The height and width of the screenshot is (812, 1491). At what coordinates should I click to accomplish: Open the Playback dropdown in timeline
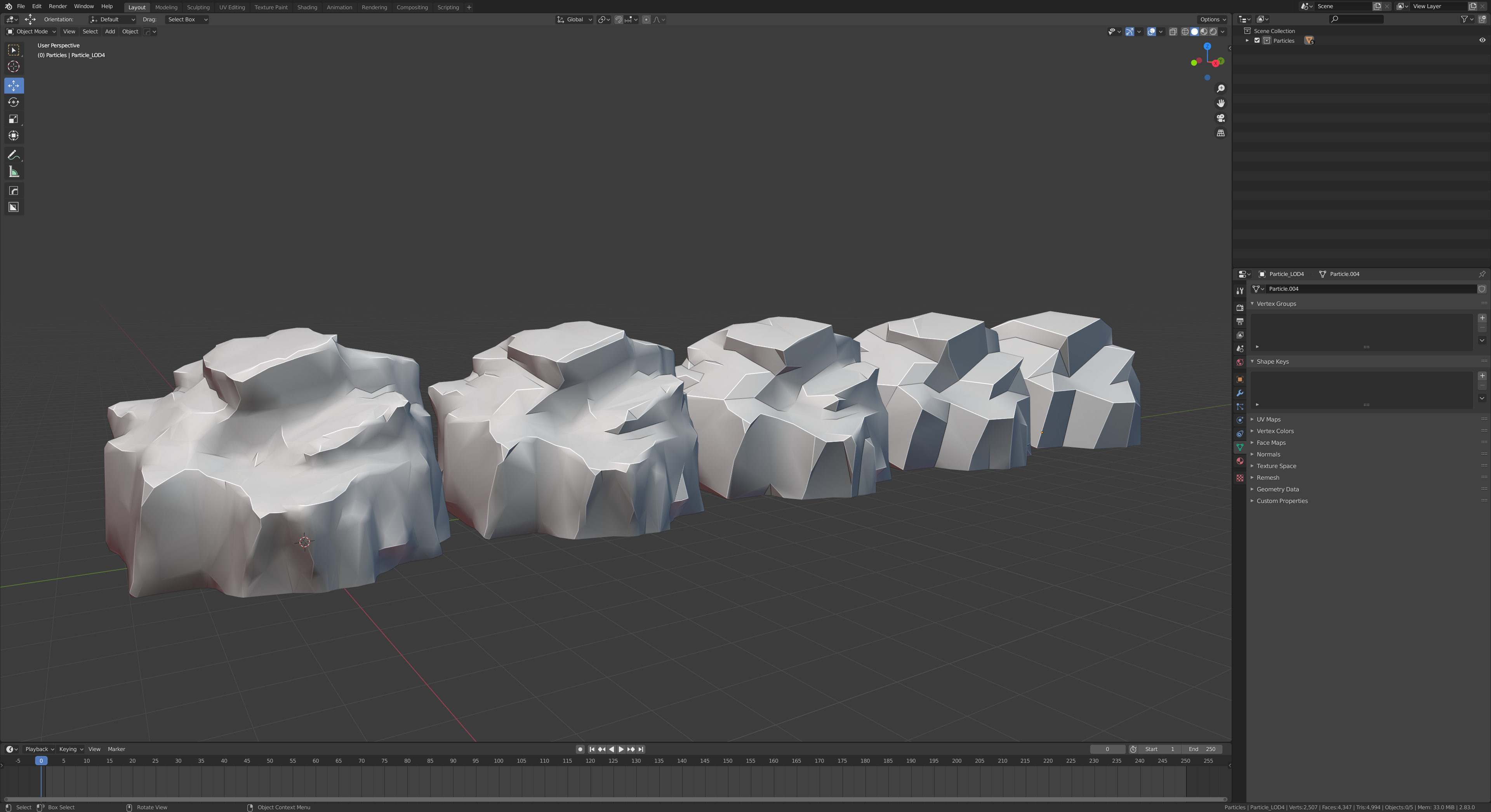click(x=39, y=750)
